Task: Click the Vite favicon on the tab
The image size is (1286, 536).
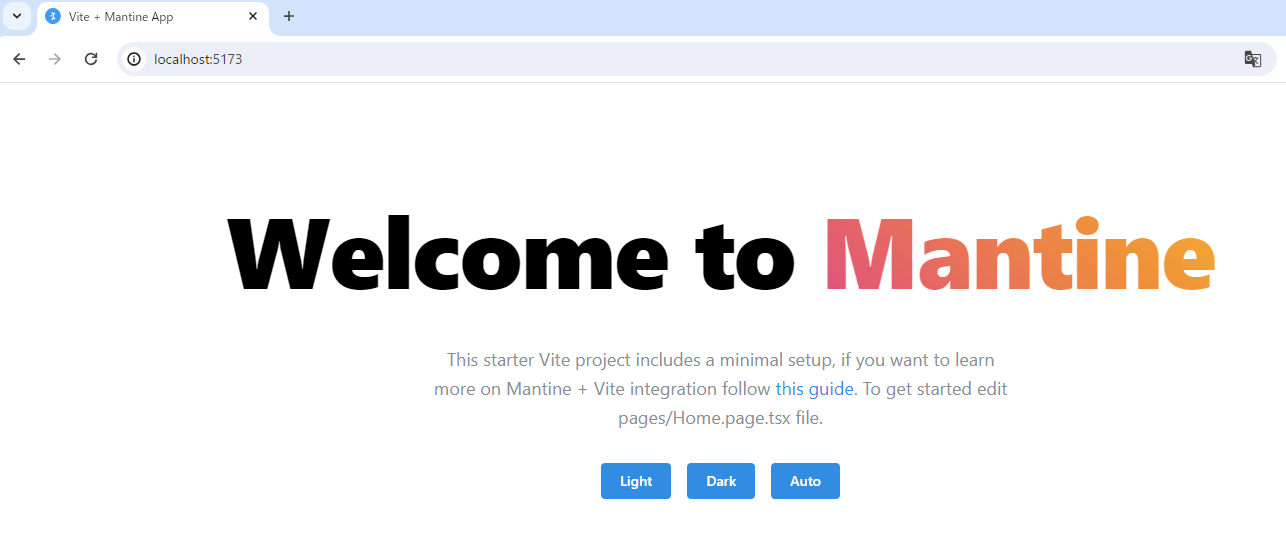Action: (x=53, y=17)
